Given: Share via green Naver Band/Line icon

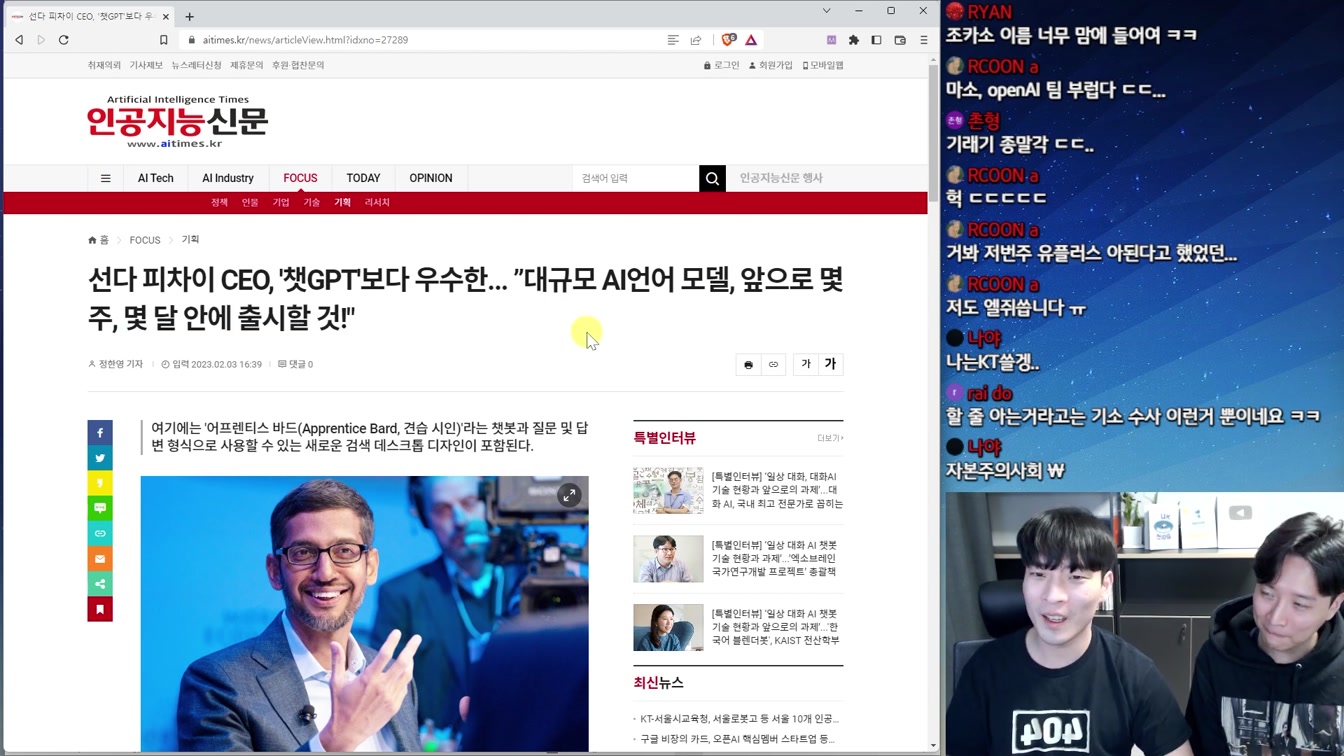Looking at the screenshot, I should [x=100, y=508].
